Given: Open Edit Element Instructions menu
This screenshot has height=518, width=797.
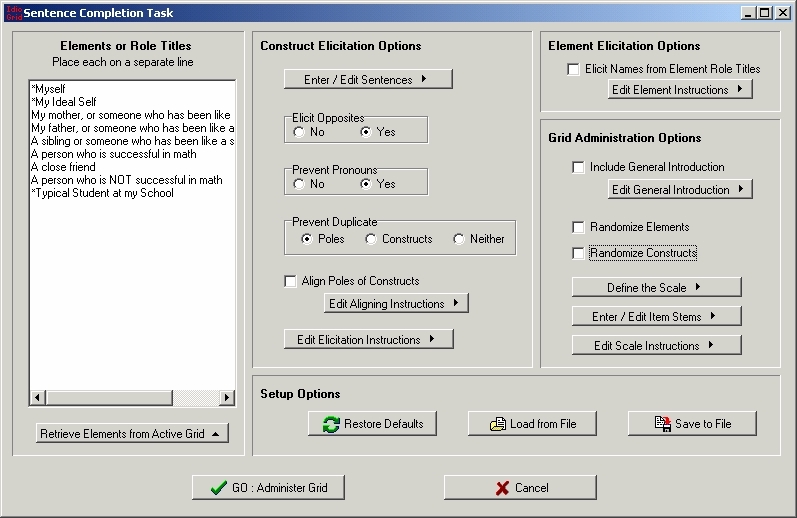Looking at the screenshot, I should tap(680, 90).
